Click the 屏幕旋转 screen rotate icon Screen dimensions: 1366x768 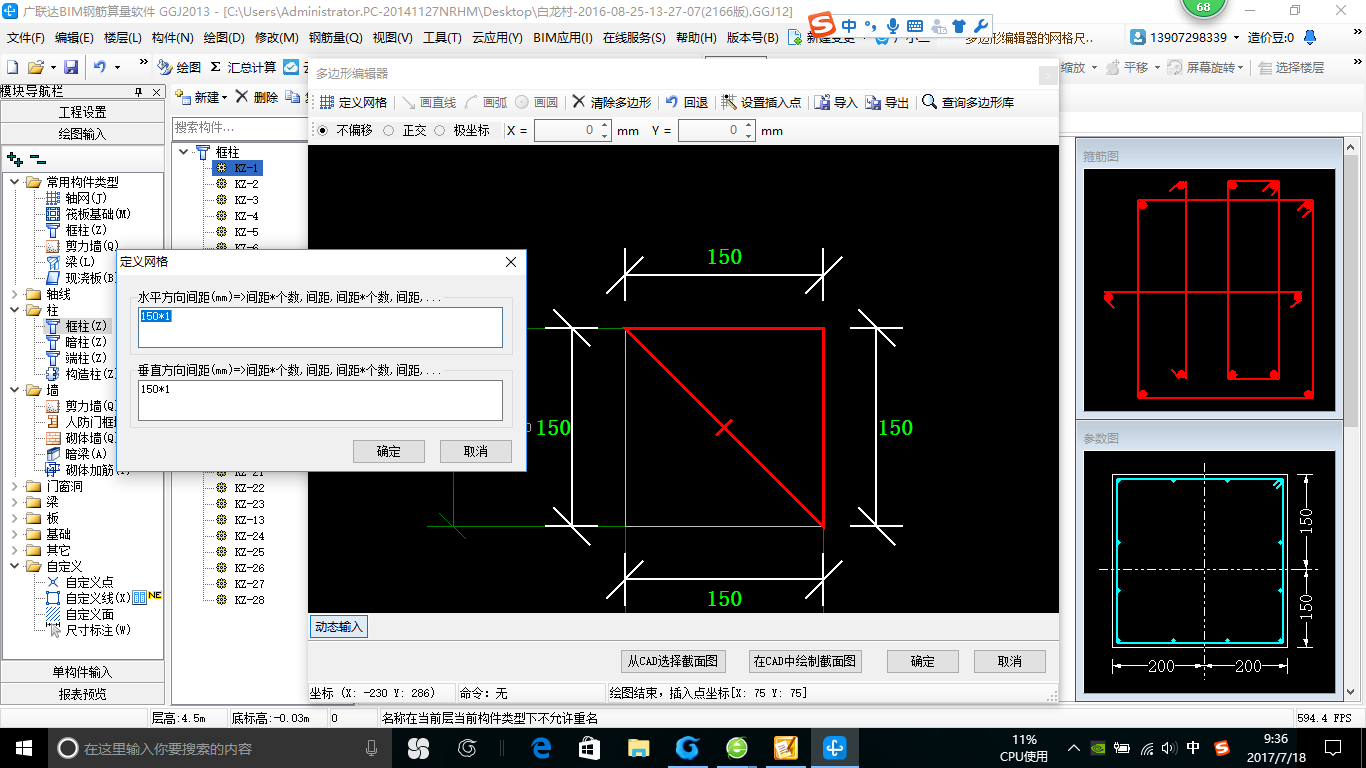(x=1174, y=67)
